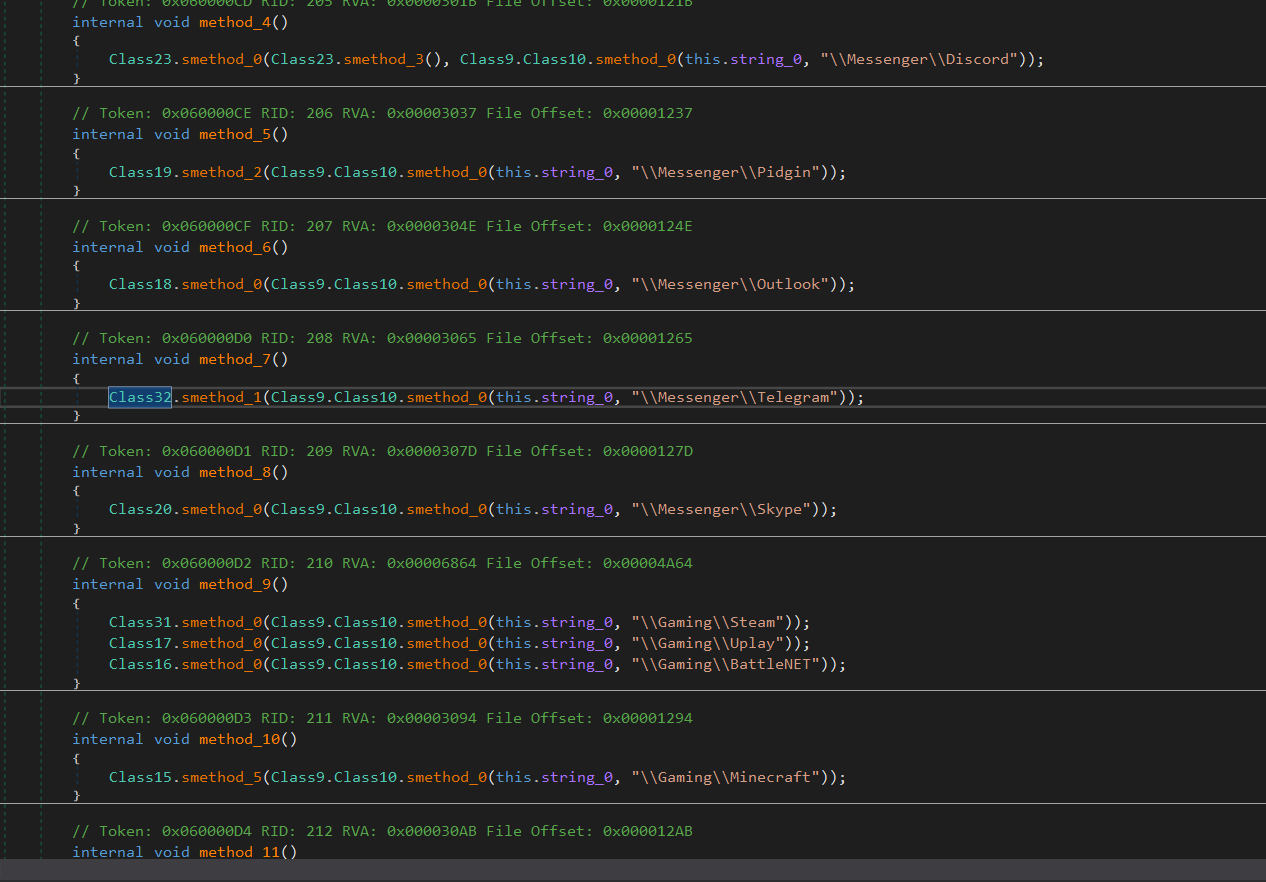1266x882 pixels.
Task: Click string_0 field in the Discord line
Action: tap(765, 59)
